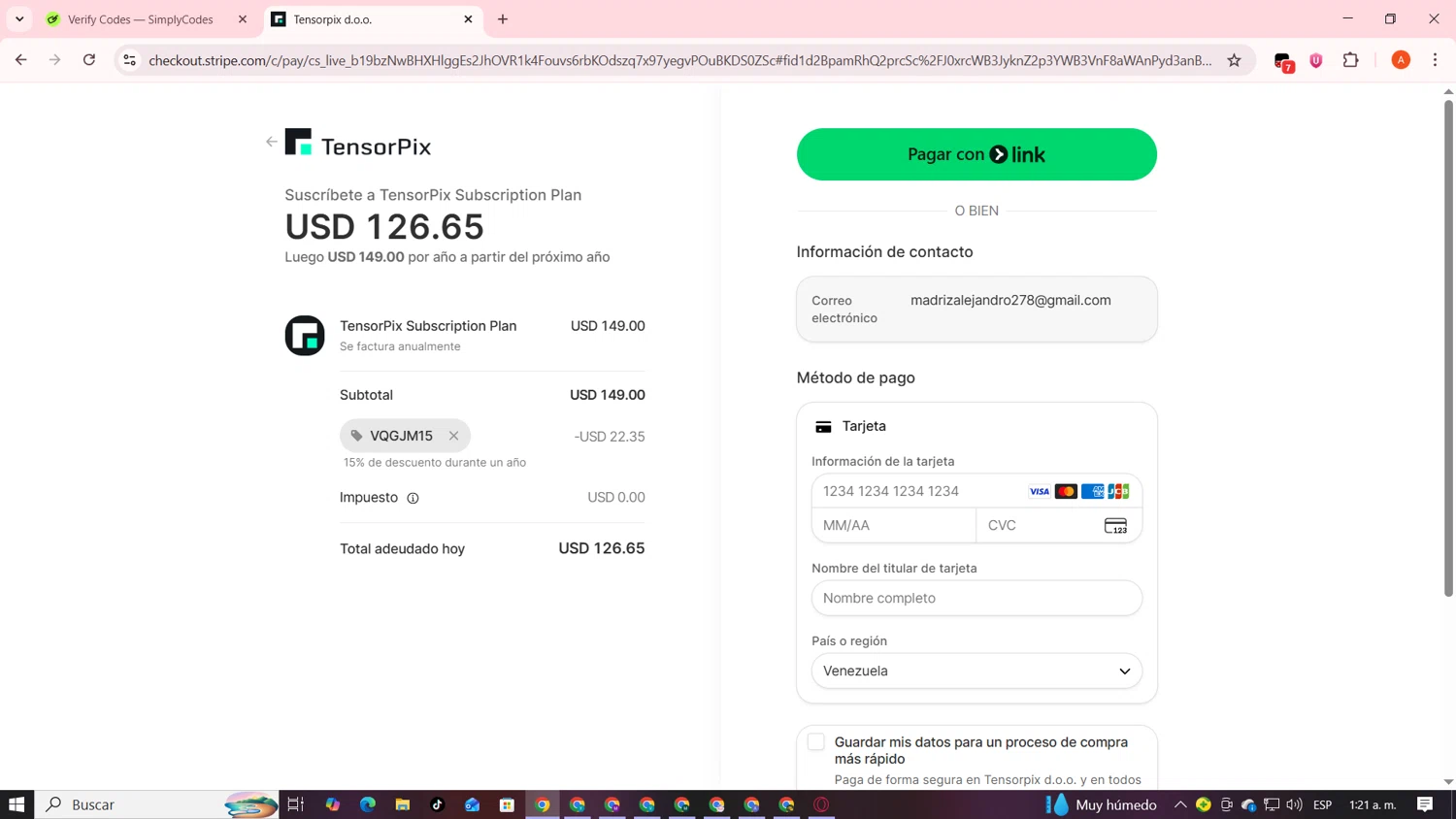Open Opera browser from the taskbar
Viewport: 1456px width, 819px height.
tap(821, 804)
